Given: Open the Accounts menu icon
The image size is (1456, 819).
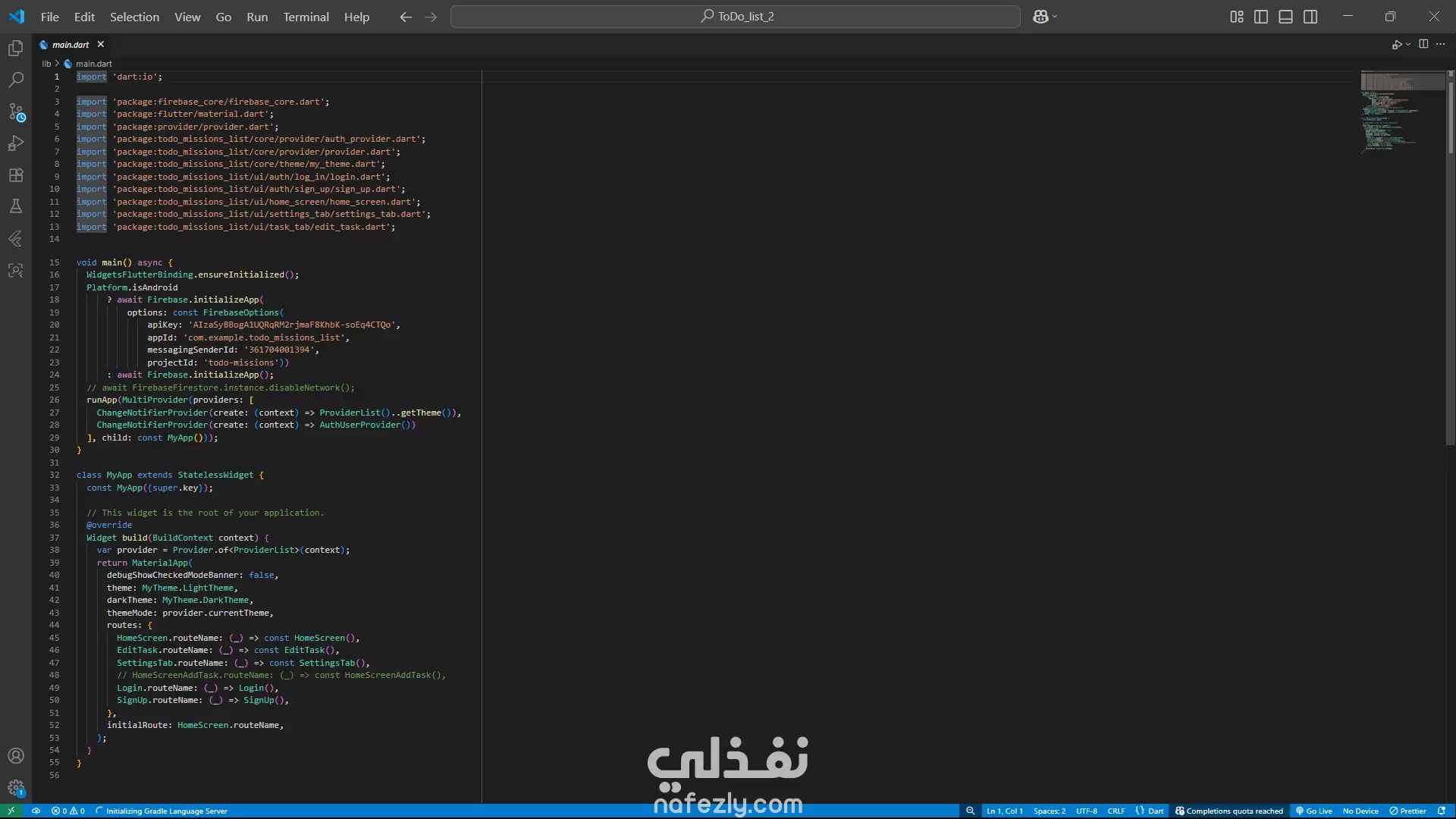Looking at the screenshot, I should (x=15, y=756).
